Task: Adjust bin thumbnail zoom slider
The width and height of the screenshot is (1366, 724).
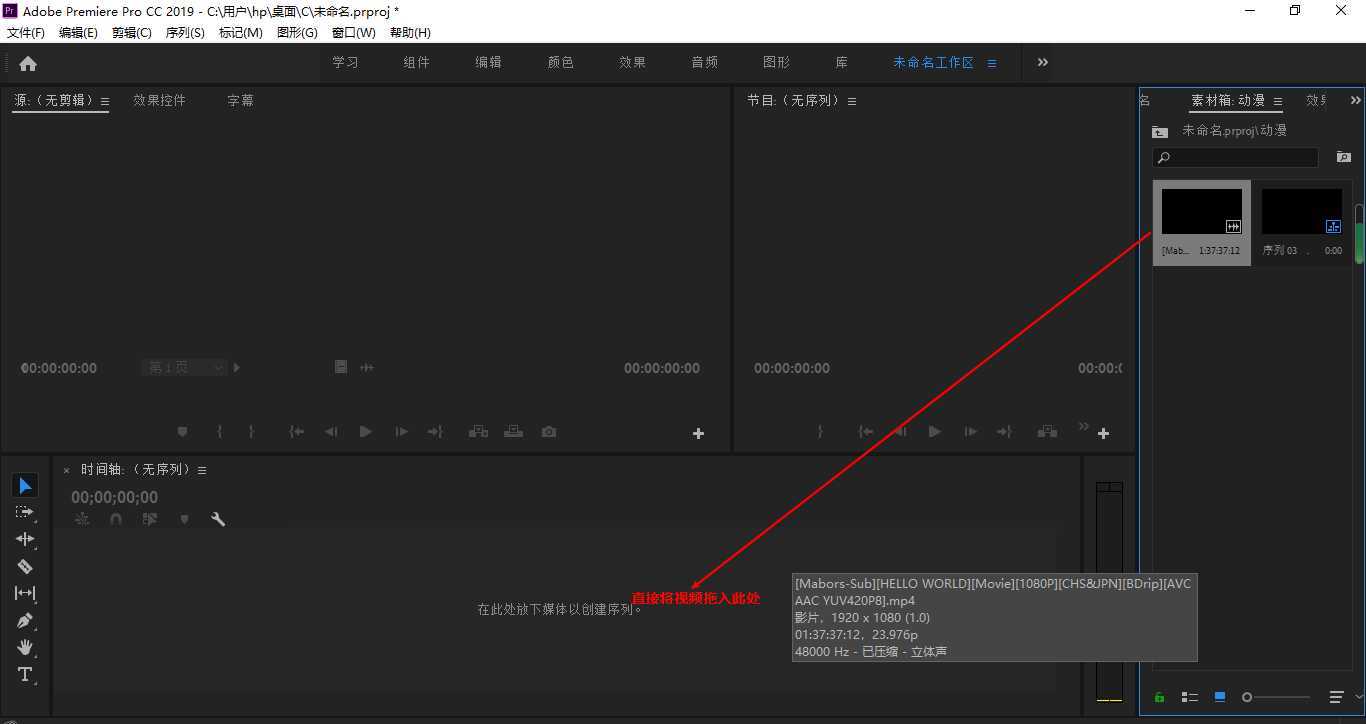Action: point(1277,697)
